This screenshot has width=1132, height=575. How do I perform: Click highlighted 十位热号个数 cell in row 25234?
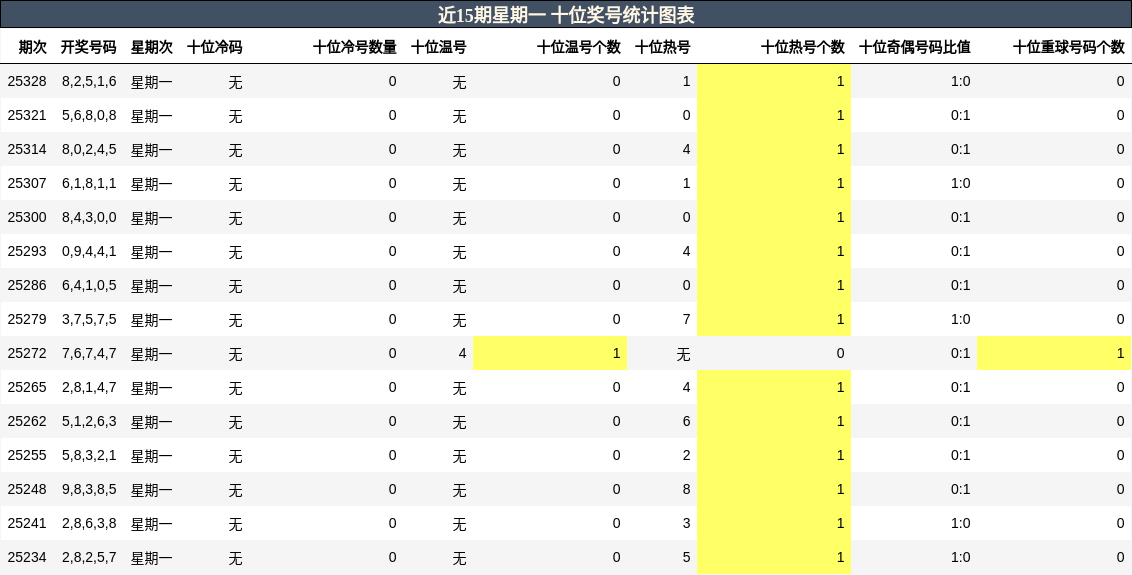click(774, 557)
